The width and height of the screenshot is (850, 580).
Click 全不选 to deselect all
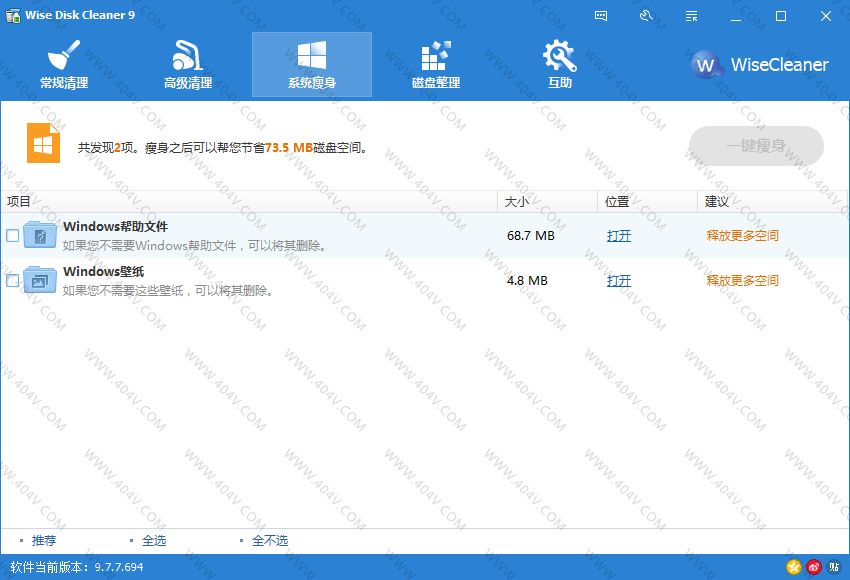click(x=269, y=541)
